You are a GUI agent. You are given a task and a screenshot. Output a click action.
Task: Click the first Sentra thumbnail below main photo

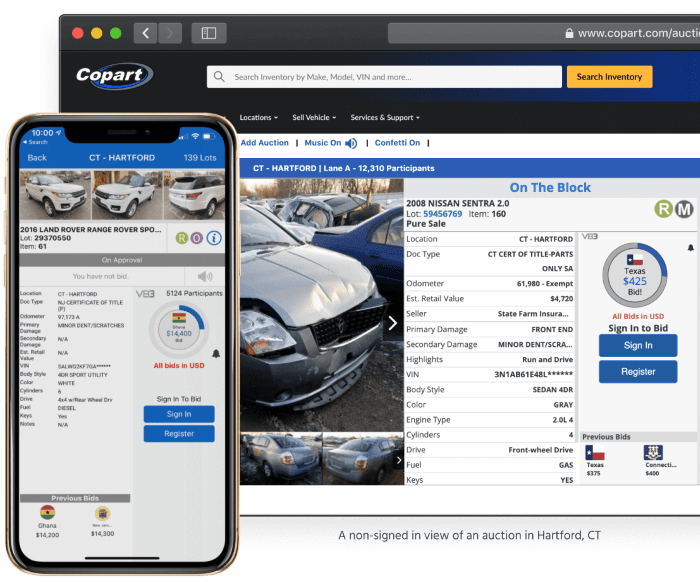281,459
